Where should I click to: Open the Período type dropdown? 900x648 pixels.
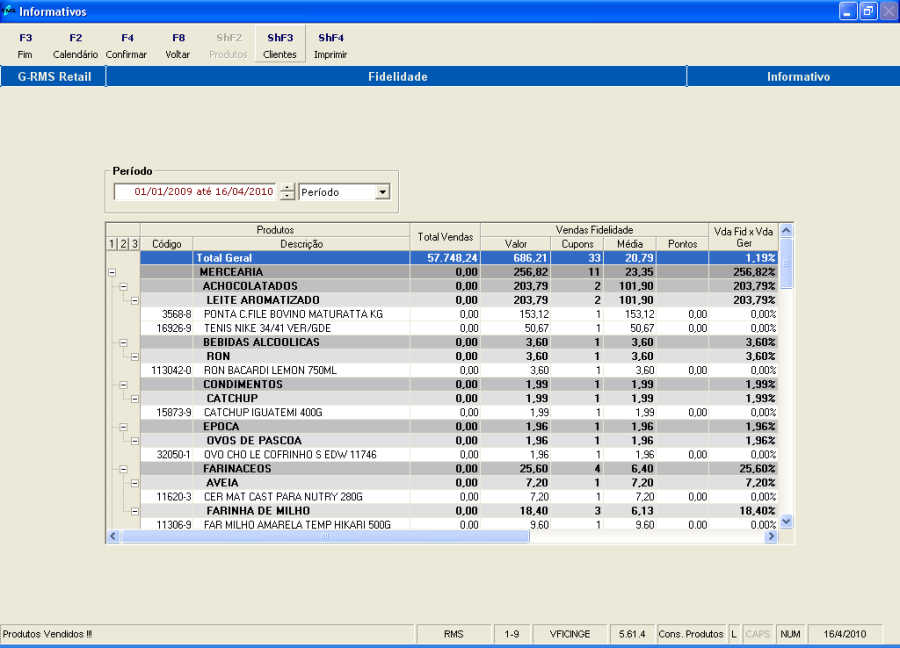(x=382, y=192)
